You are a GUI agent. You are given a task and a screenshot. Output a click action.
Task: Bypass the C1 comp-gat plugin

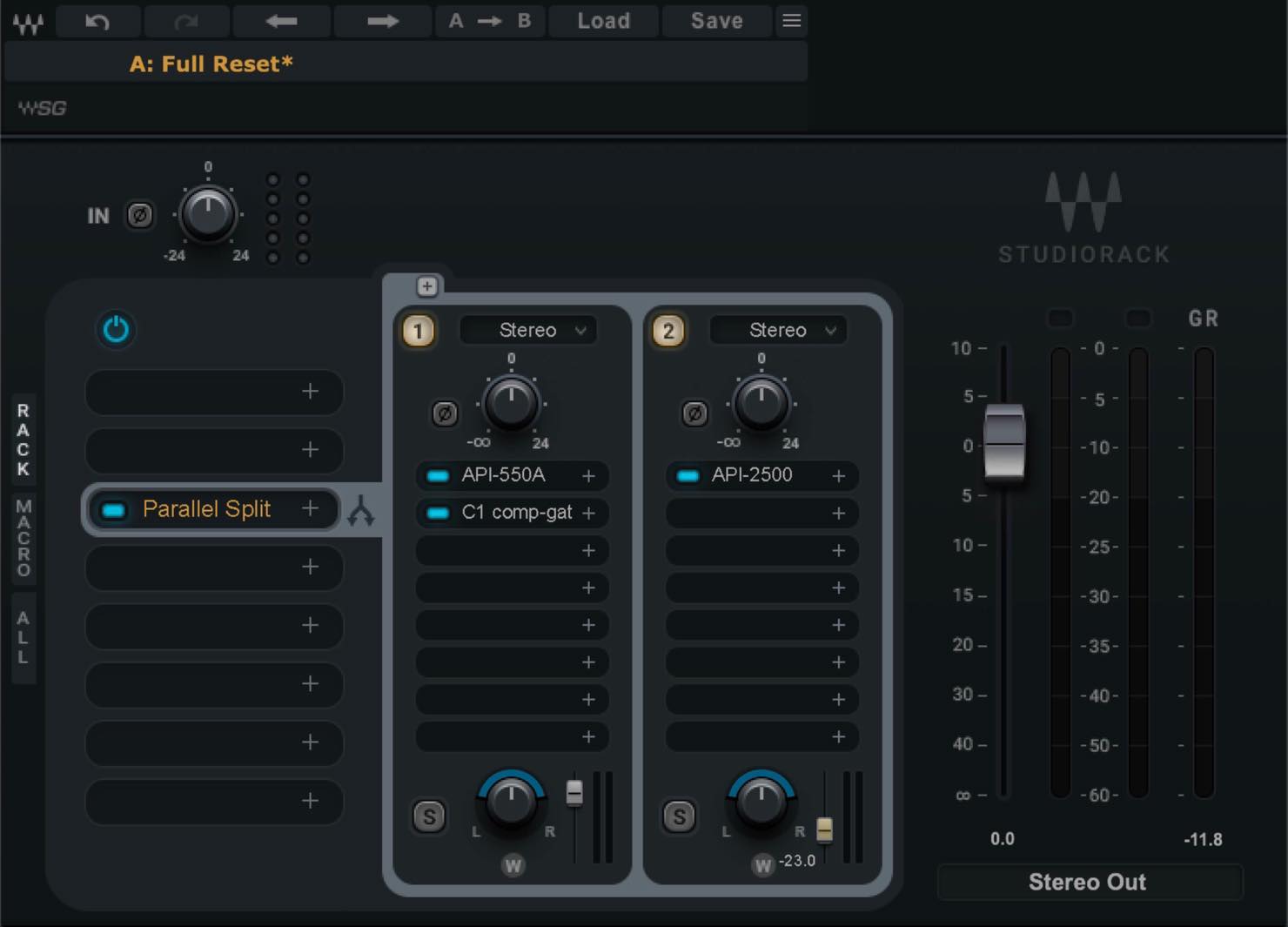pyautogui.click(x=438, y=514)
